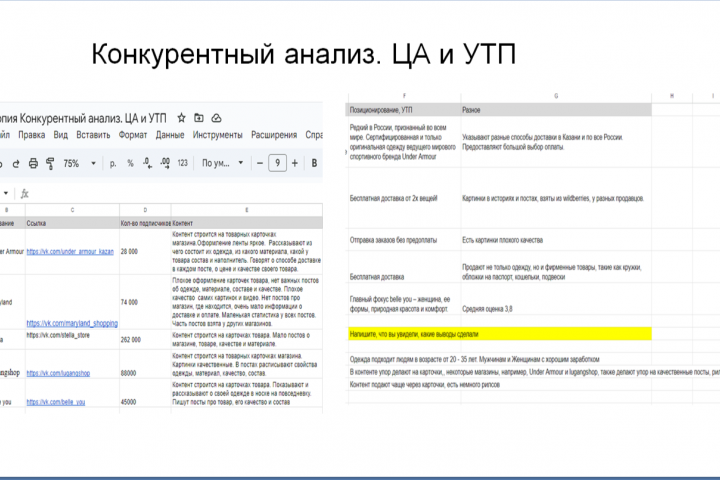This screenshot has height=480, width=720.
Task: Open the 123 number formats menu
Action: point(182,163)
